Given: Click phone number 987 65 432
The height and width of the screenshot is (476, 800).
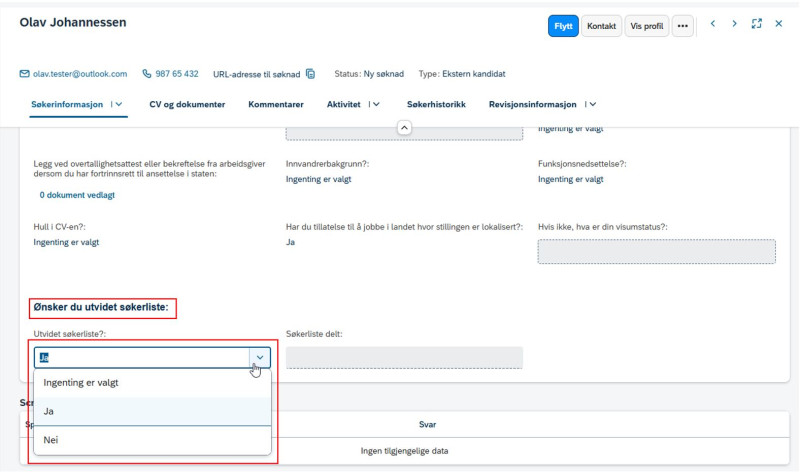Looking at the screenshot, I should click(x=177, y=74).
